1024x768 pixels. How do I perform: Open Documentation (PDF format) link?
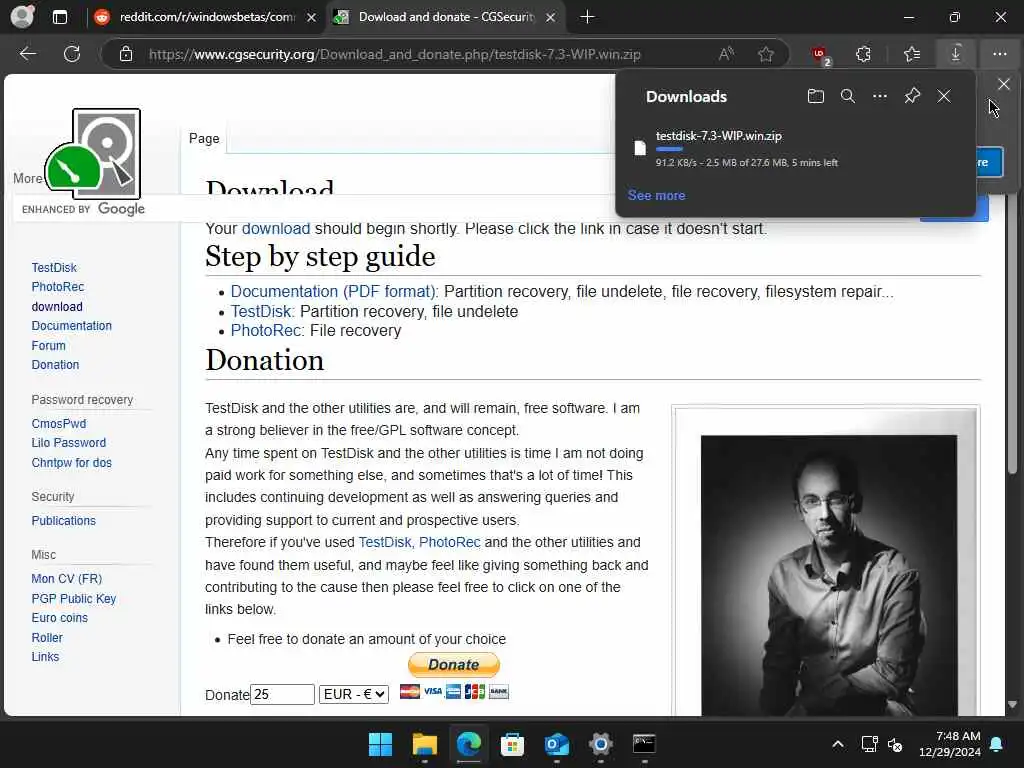coord(334,291)
